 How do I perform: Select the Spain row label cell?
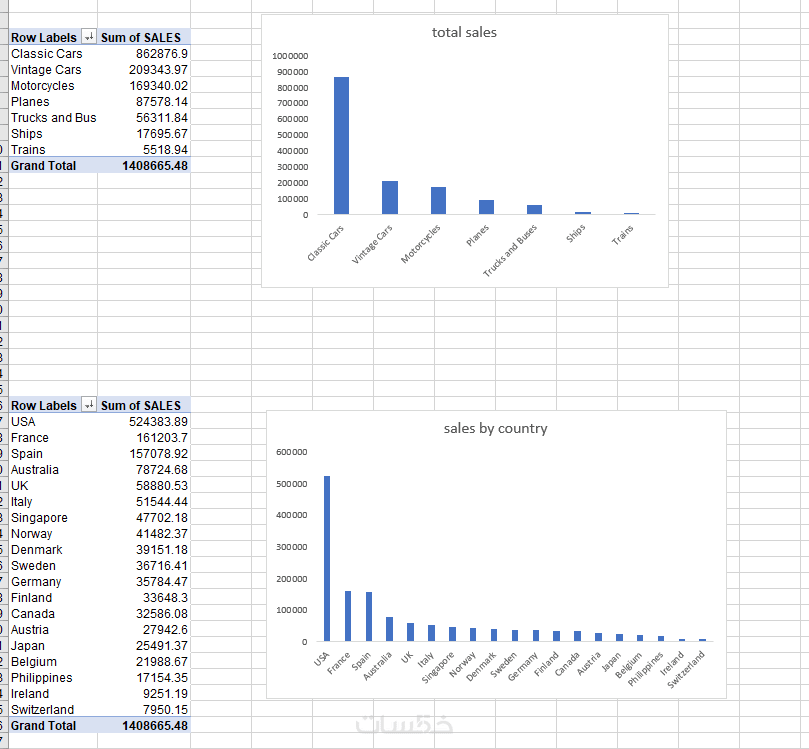[x=53, y=453]
